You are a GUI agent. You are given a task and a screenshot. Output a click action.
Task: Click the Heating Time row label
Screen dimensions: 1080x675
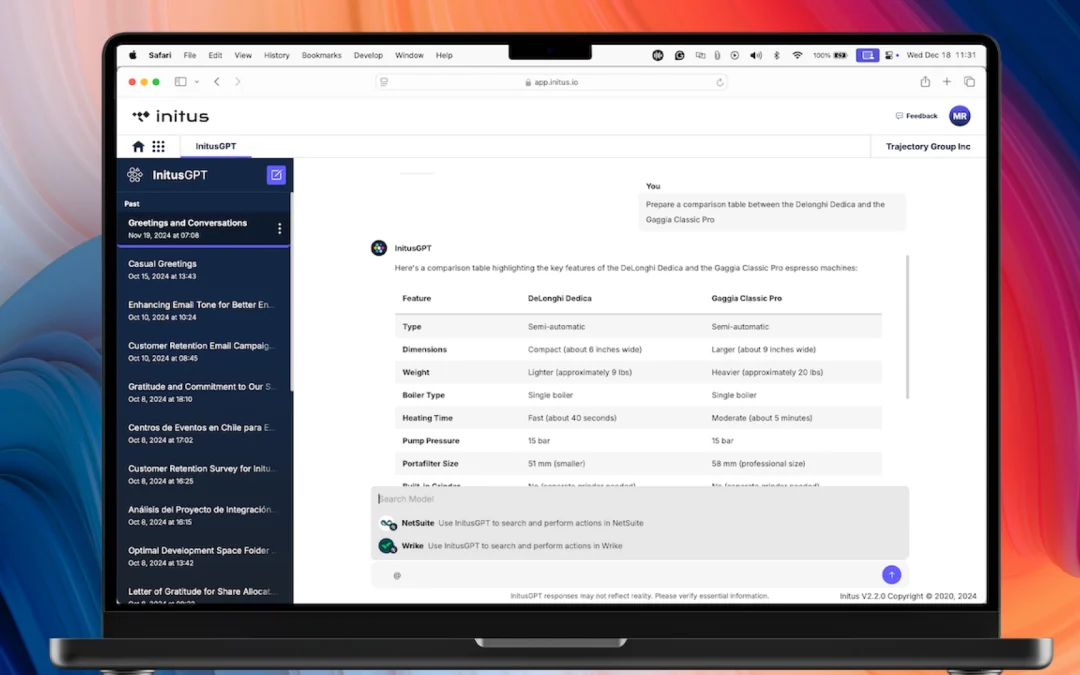pos(427,418)
